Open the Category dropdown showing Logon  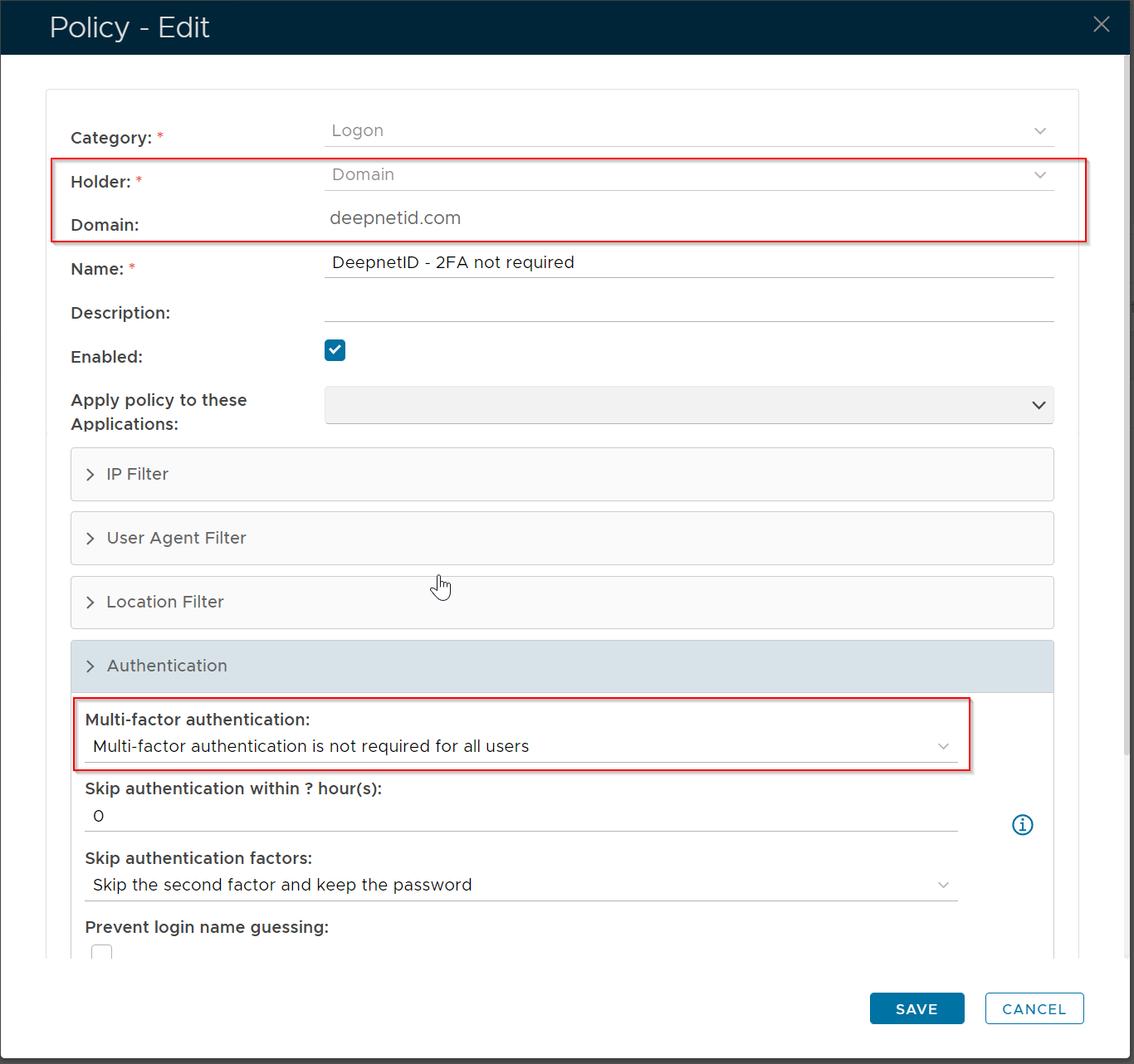click(688, 131)
